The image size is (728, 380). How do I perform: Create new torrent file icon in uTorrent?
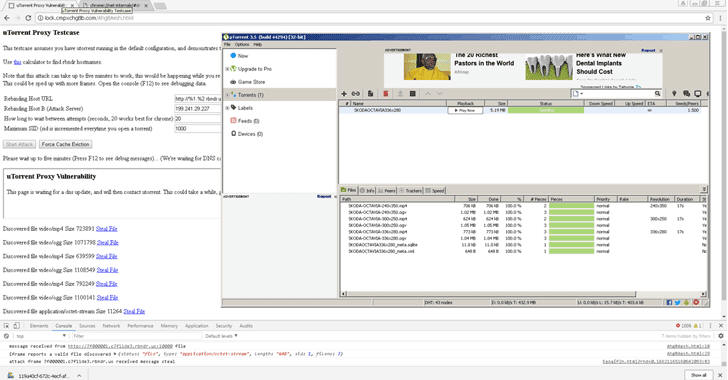click(370, 94)
